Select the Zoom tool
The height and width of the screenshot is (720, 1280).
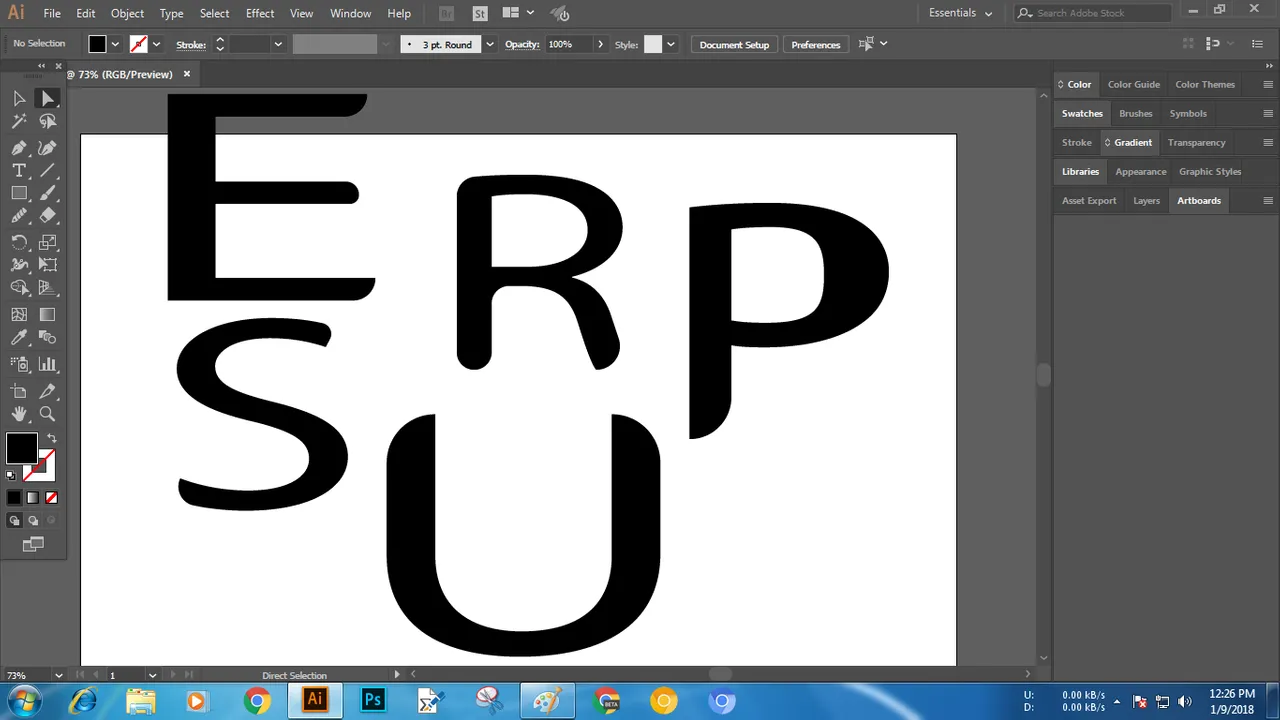click(x=47, y=413)
